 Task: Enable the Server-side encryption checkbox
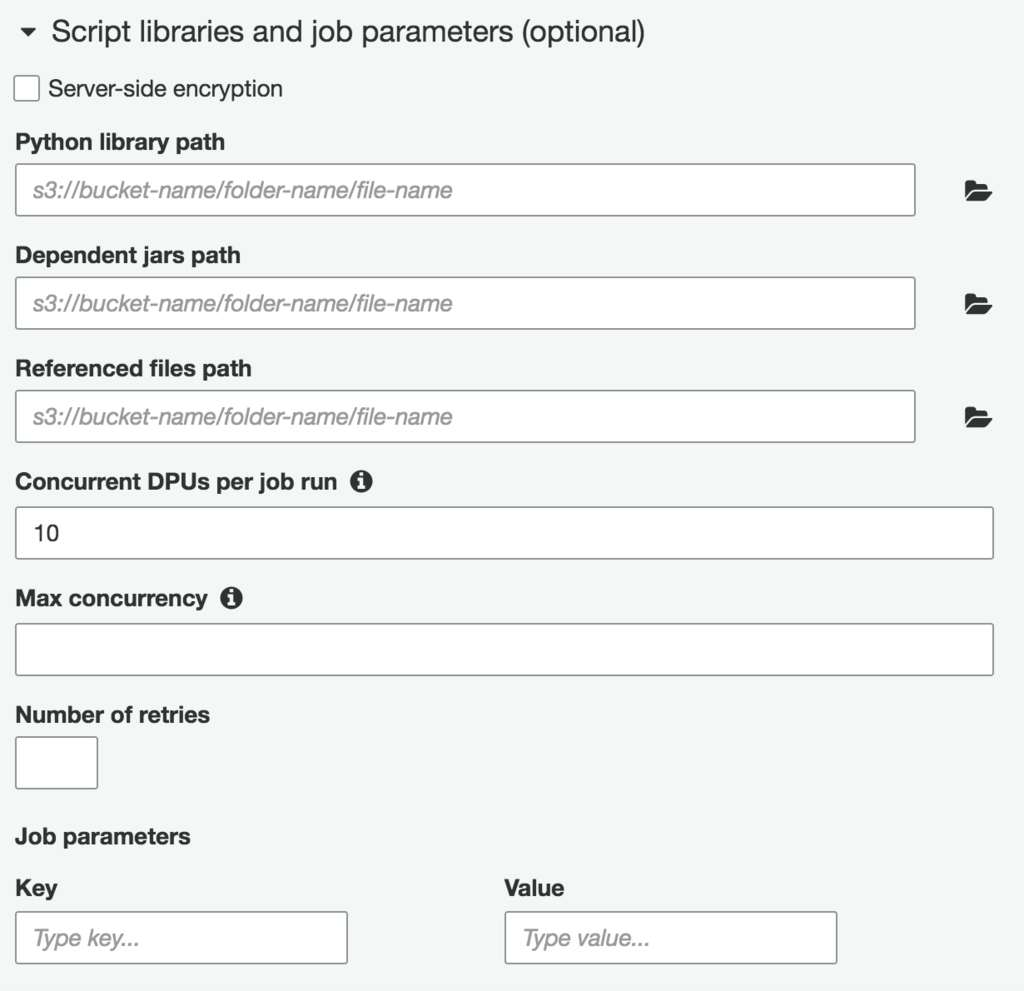tap(27, 88)
